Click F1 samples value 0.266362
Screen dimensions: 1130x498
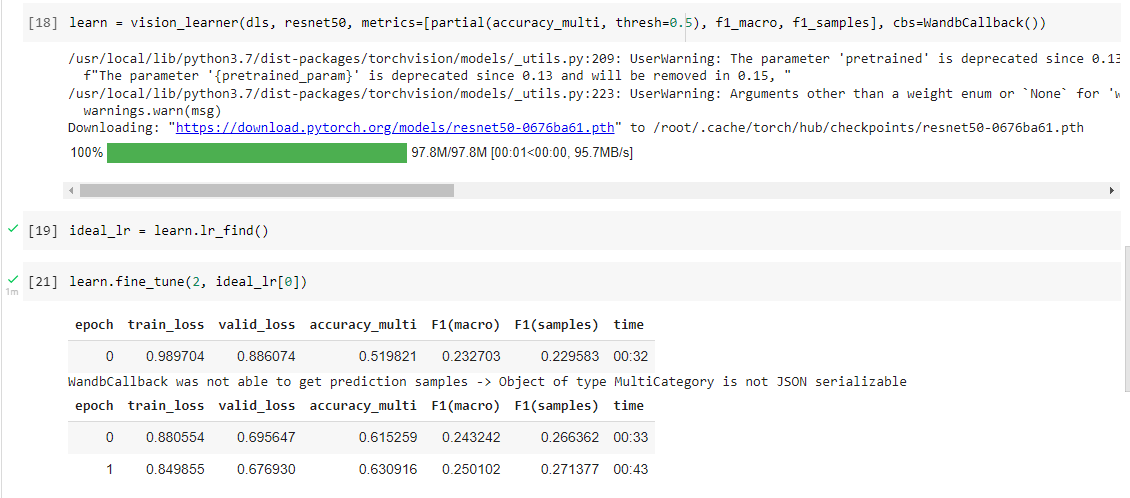click(x=569, y=437)
